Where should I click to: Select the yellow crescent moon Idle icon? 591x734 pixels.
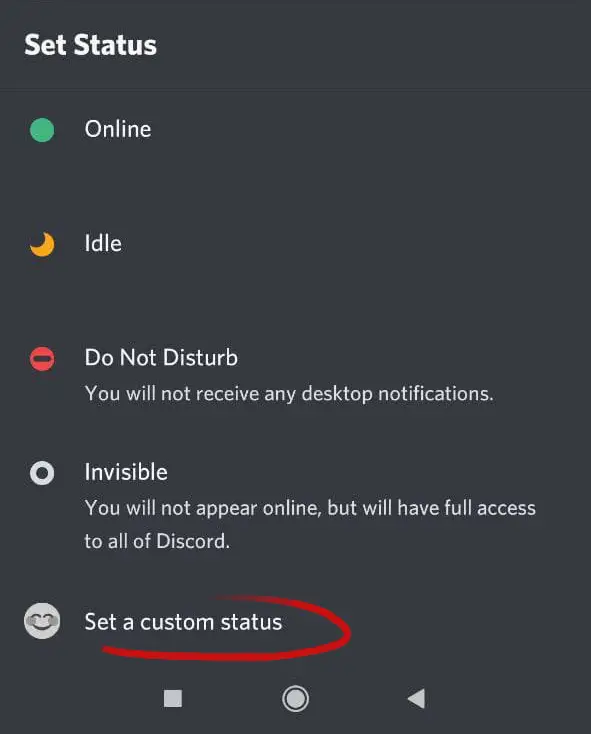point(42,244)
